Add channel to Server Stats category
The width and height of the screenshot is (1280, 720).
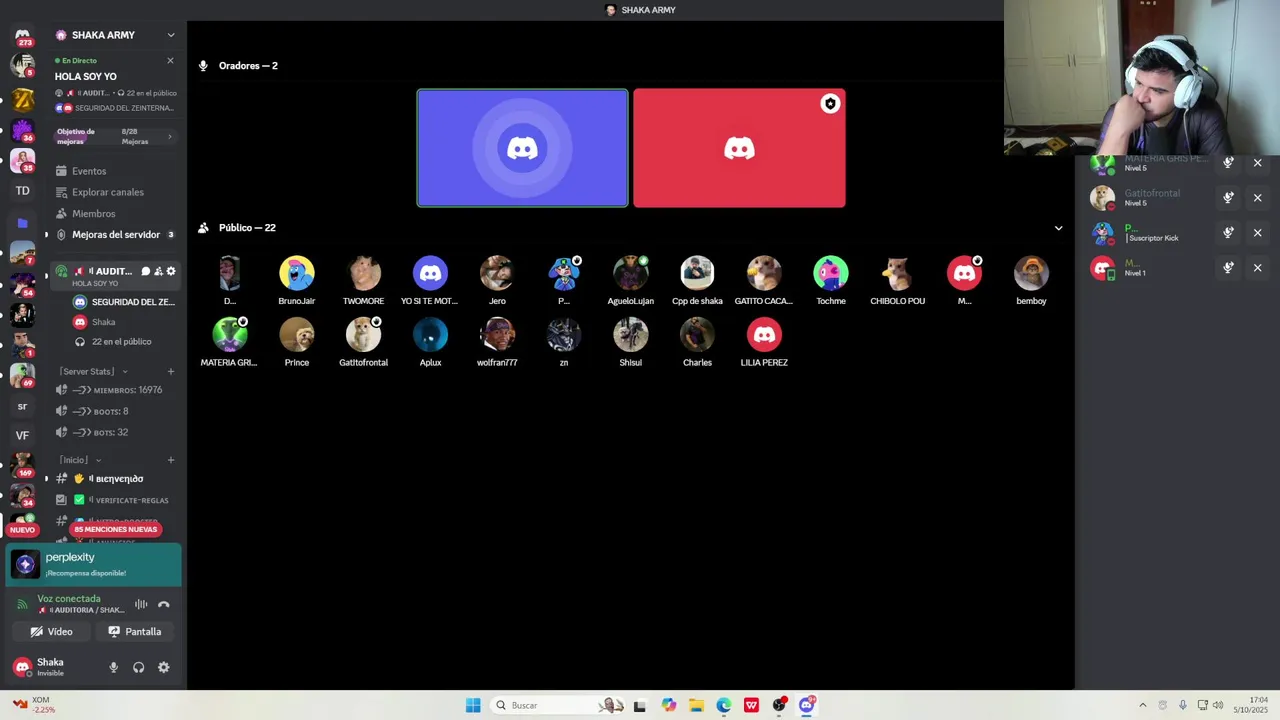click(171, 371)
